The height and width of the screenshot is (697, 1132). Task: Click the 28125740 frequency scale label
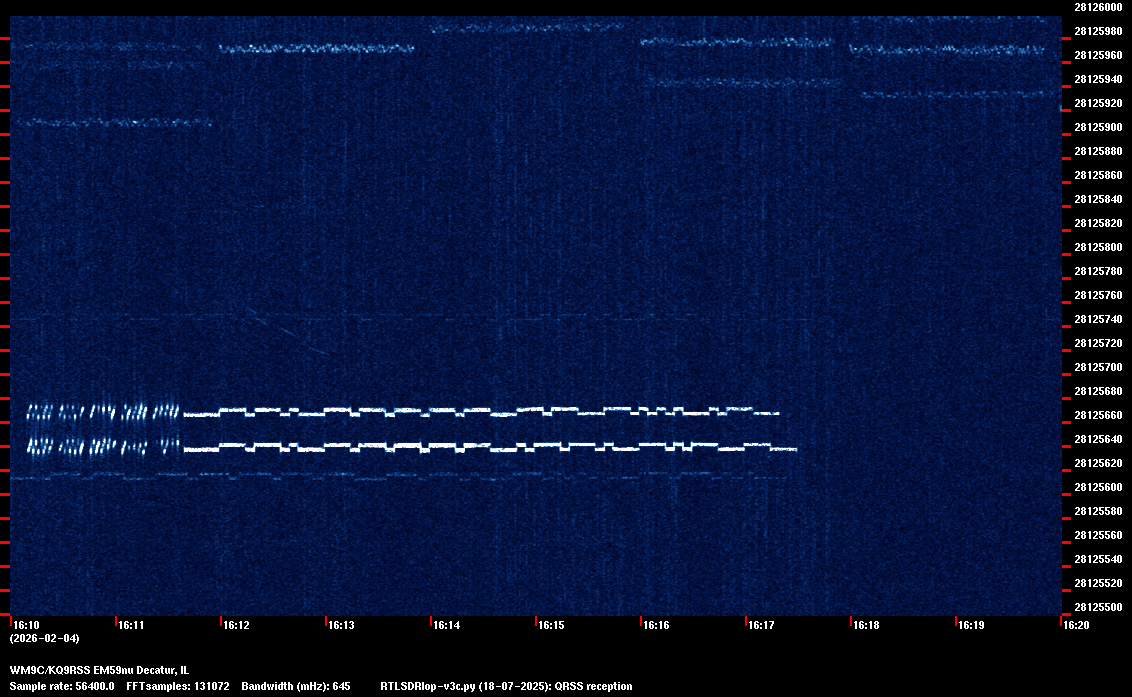(1097, 319)
